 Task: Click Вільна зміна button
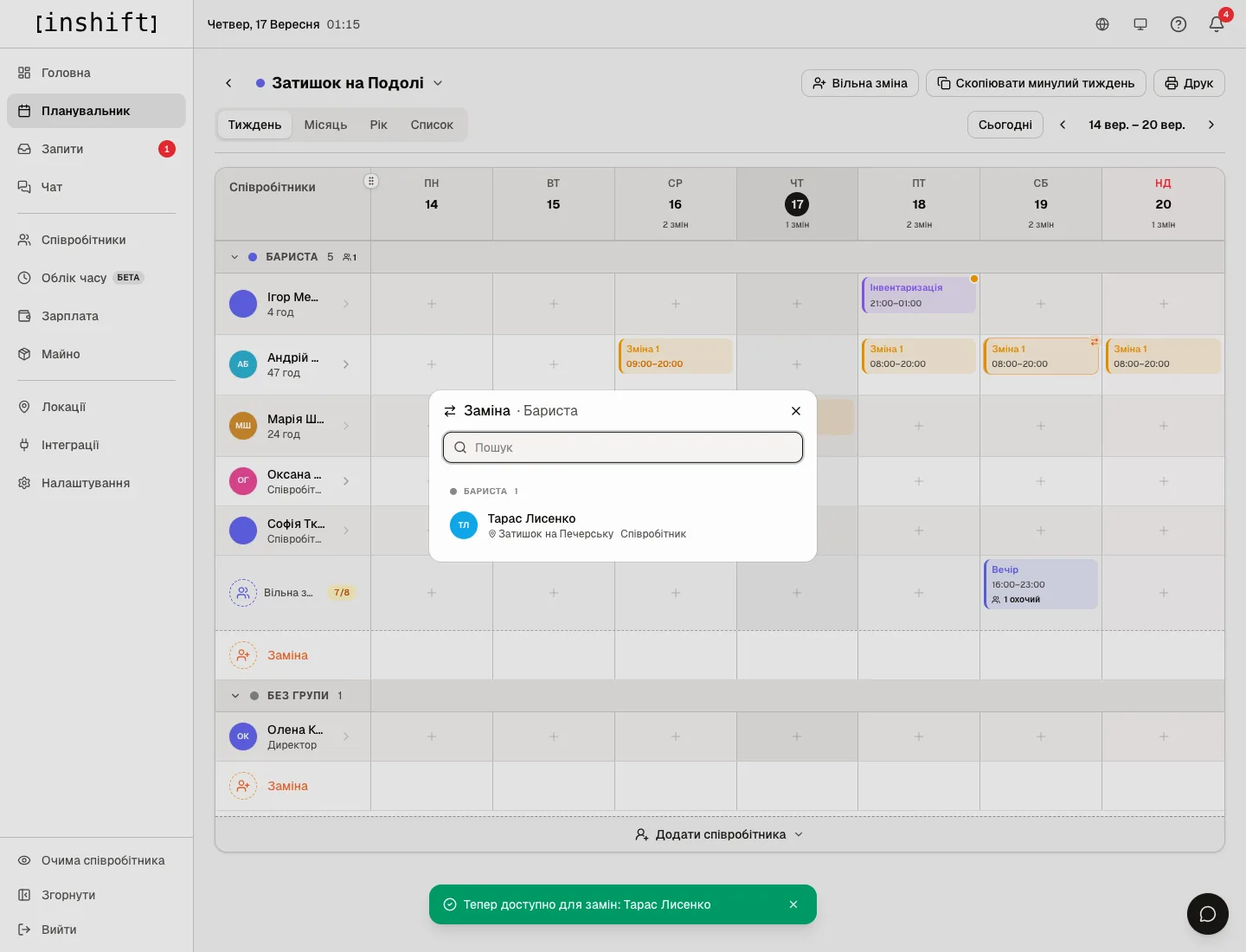coord(860,83)
